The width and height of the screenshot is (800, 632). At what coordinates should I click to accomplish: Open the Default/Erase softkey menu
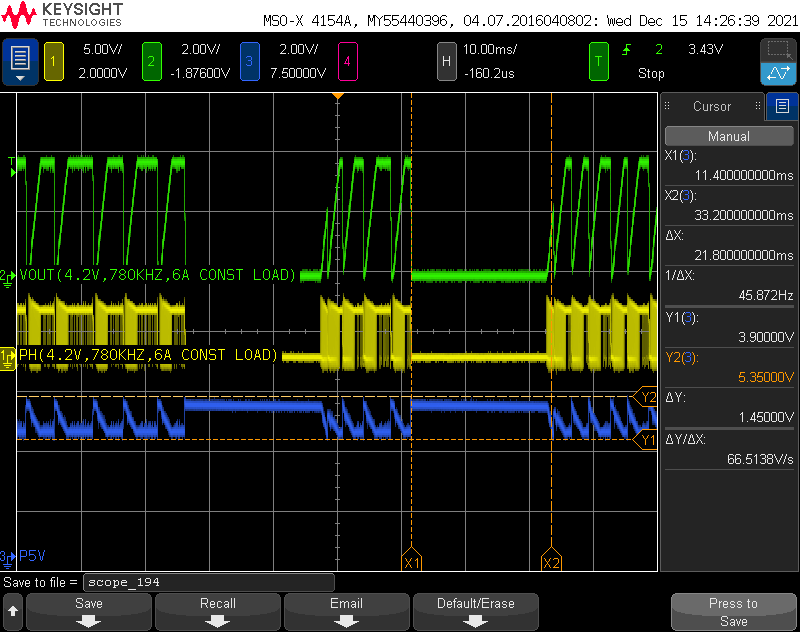476,612
